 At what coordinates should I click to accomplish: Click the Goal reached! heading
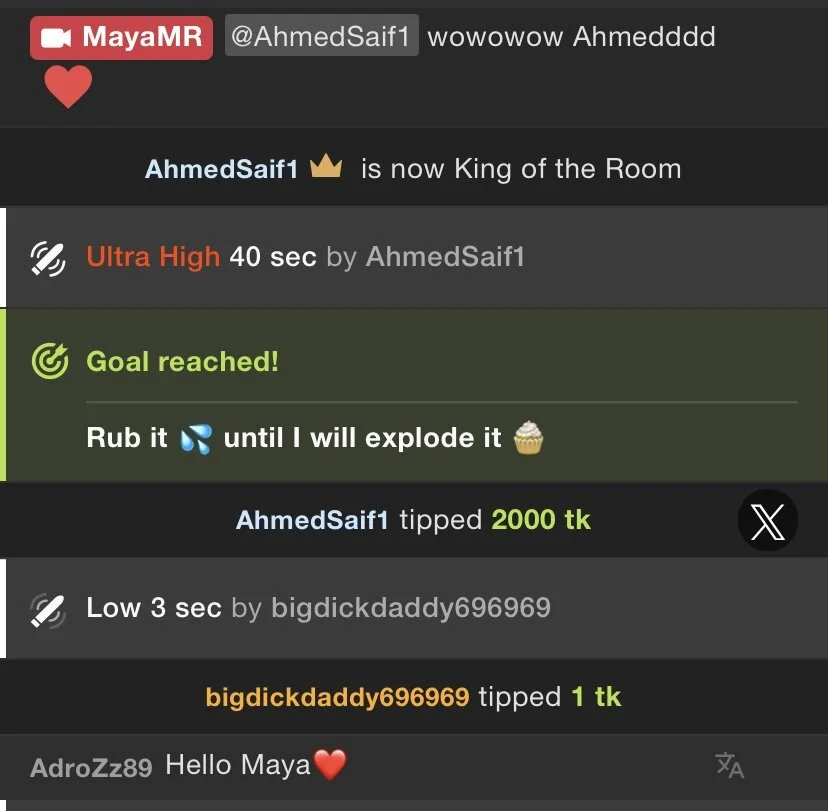(182, 362)
